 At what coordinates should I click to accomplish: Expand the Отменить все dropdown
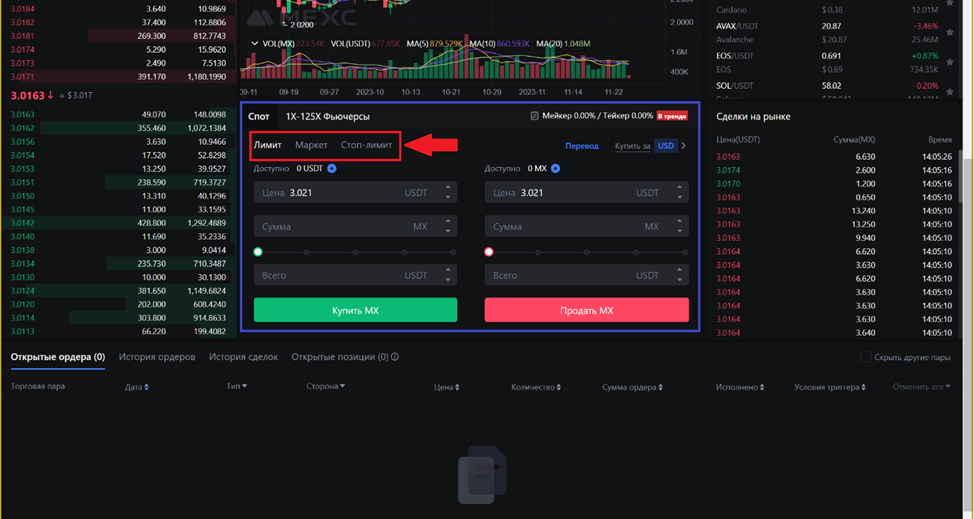click(945, 387)
